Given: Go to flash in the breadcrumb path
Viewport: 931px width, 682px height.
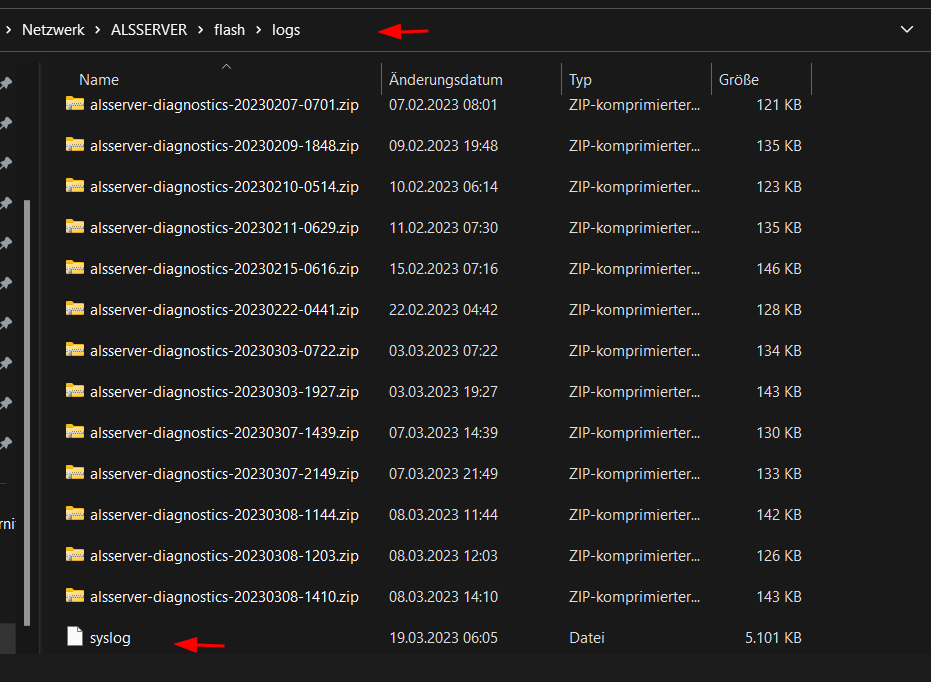Looking at the screenshot, I should (x=229, y=30).
